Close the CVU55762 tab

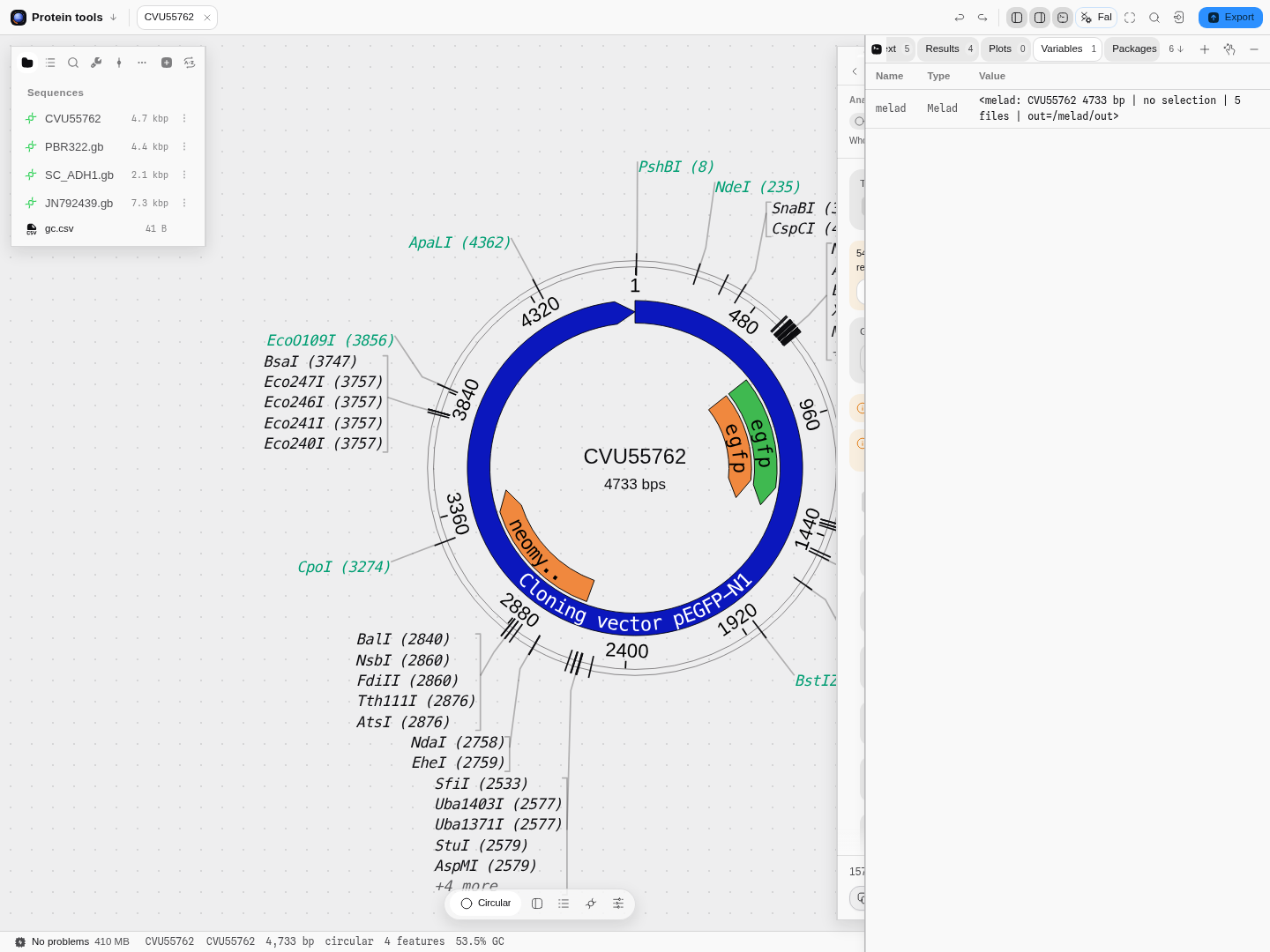pos(207,18)
